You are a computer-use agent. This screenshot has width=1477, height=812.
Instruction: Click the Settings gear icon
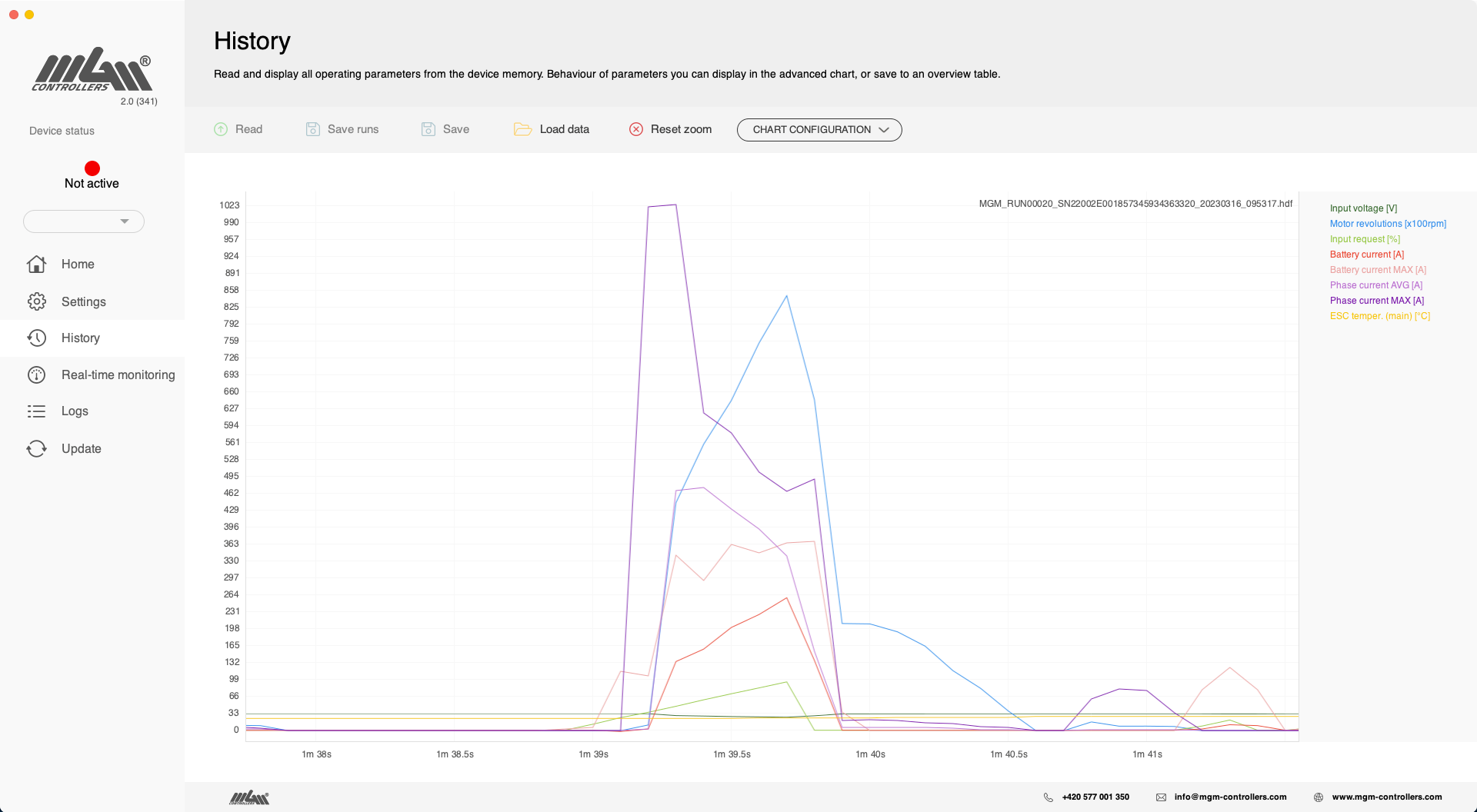(36, 301)
